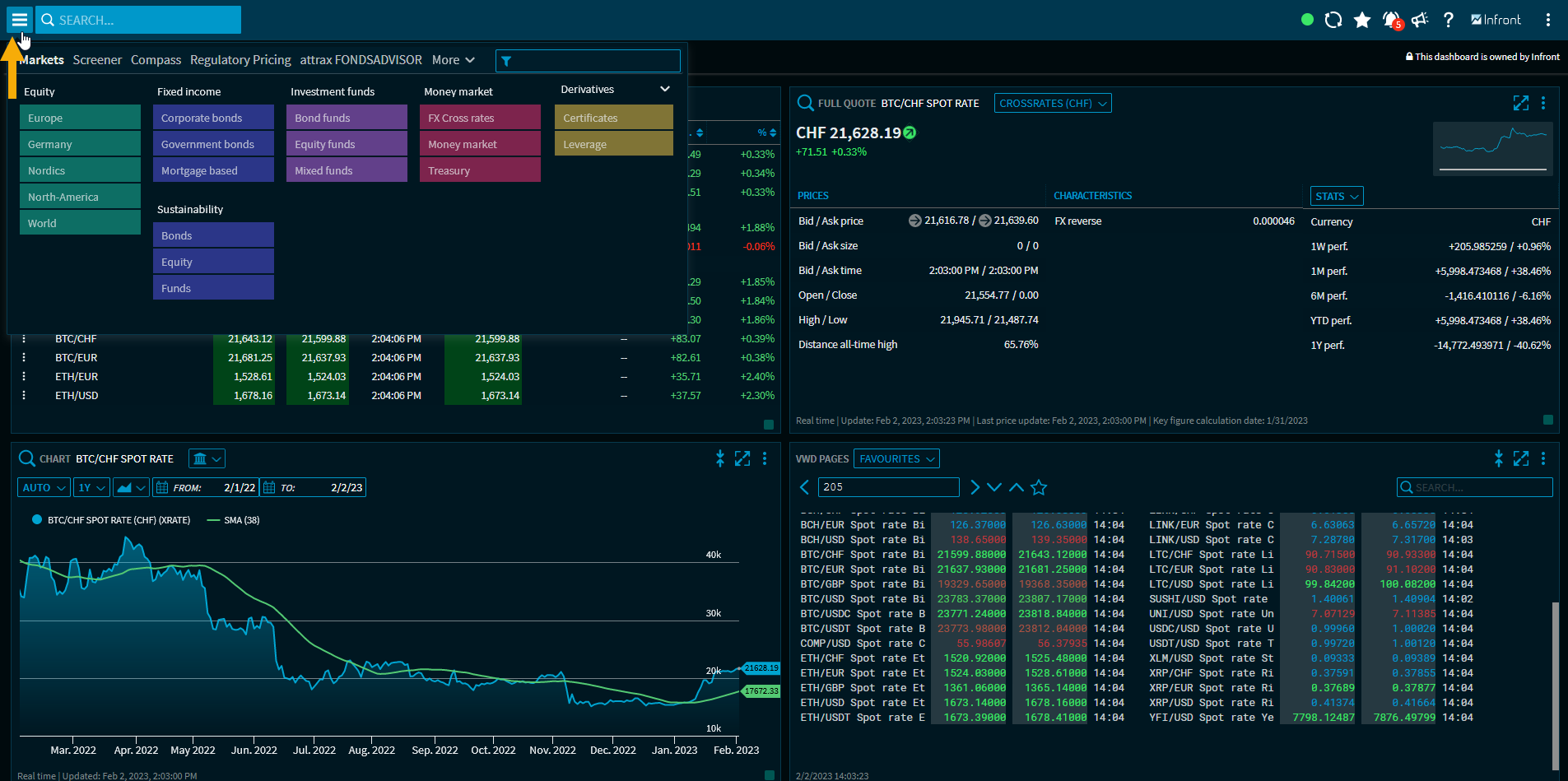Screen dimensions: 1568x781
Task: Open Regulatory Pricing menu item
Action: (240, 60)
